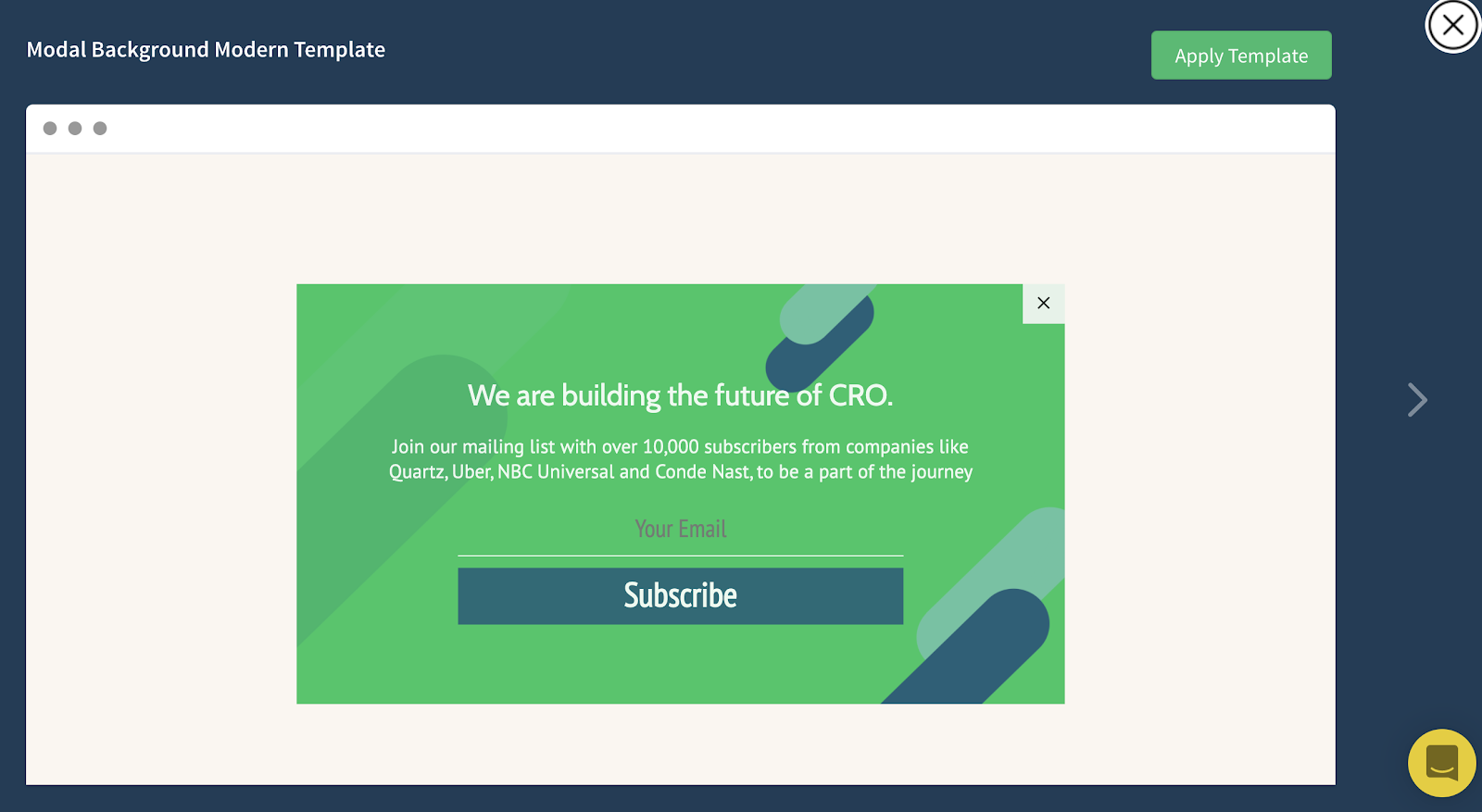Click the middle gray dot in the mock browser bar

(75, 129)
